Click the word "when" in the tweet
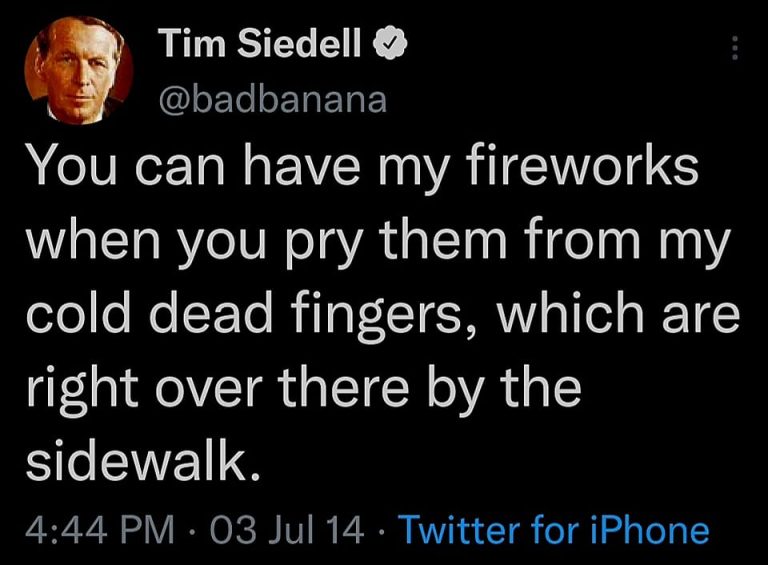The width and height of the screenshot is (768, 565). (96, 241)
